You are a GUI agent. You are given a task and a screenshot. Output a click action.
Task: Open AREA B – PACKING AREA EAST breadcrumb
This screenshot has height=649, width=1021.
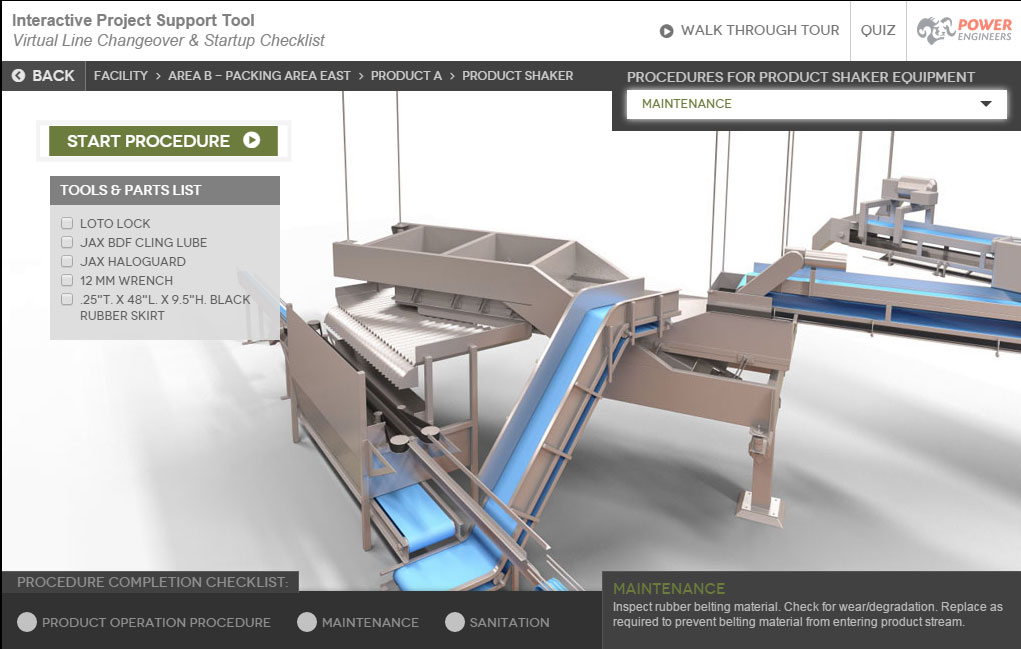pos(259,76)
